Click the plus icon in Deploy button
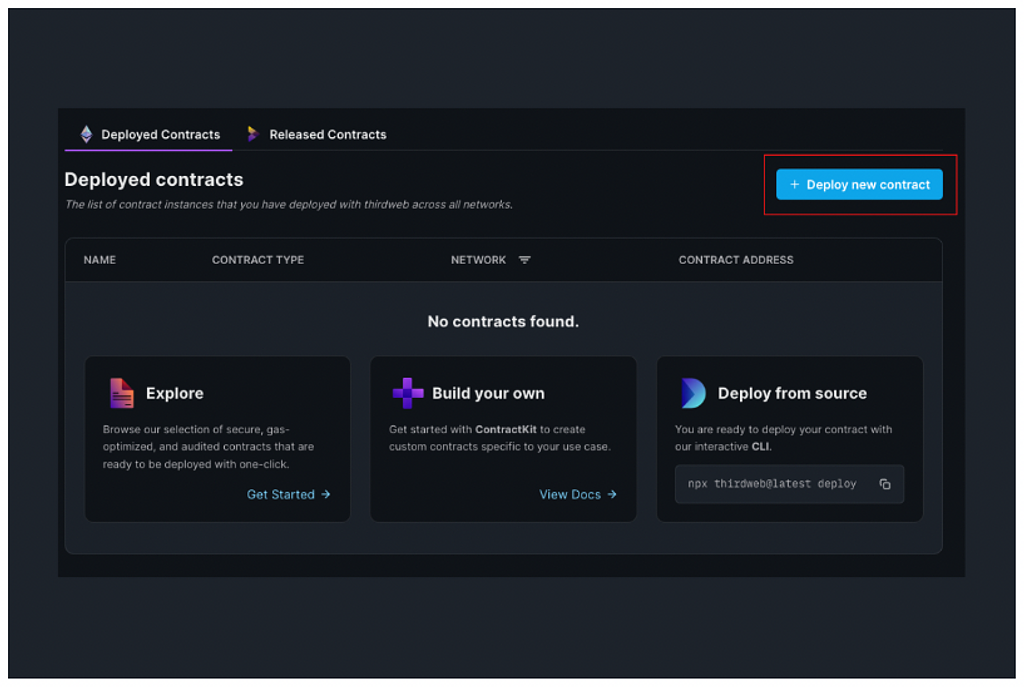Image resolution: width=1024 pixels, height=687 pixels. tap(795, 185)
